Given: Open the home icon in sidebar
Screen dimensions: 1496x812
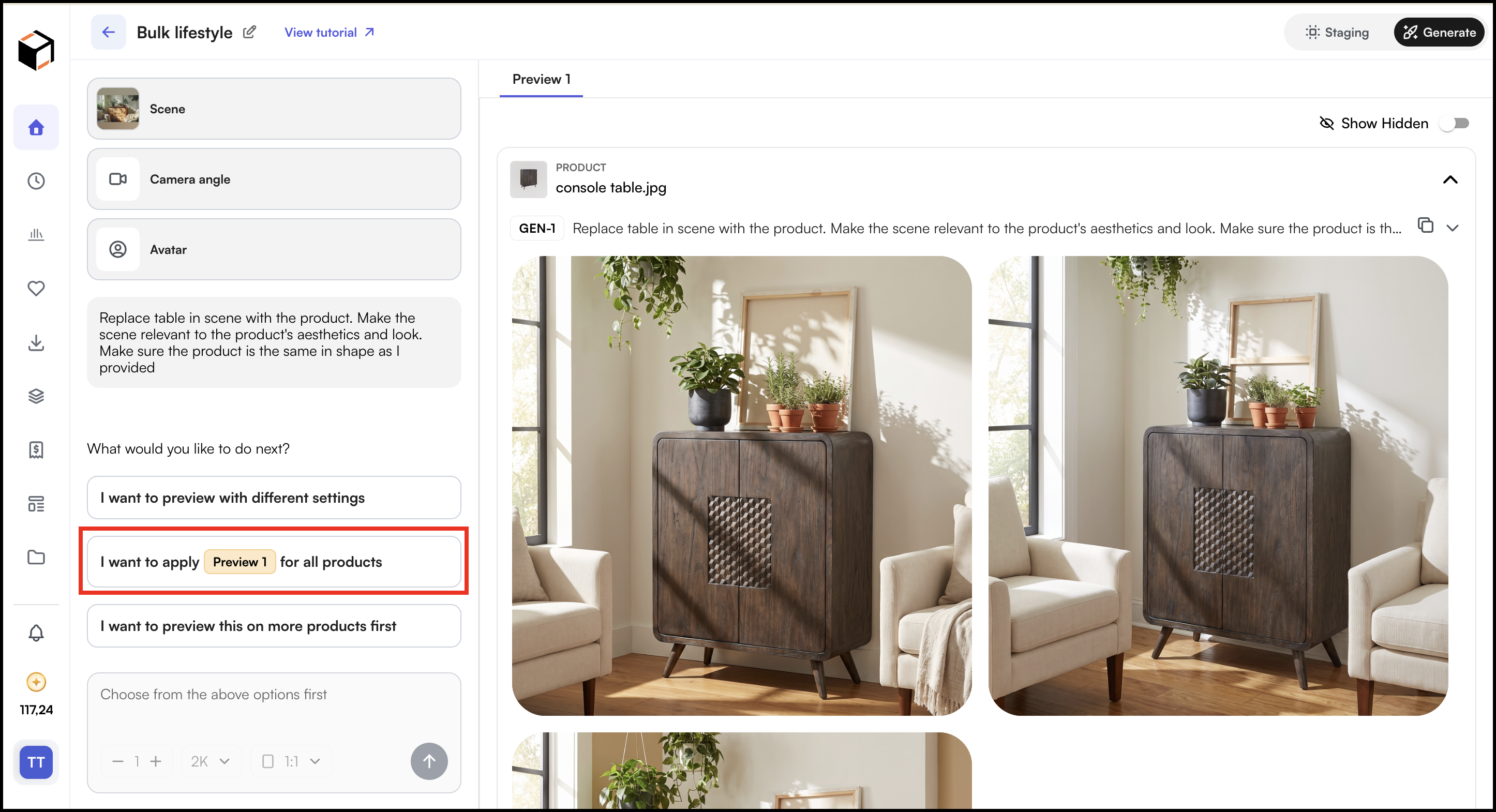Looking at the screenshot, I should click(x=36, y=127).
